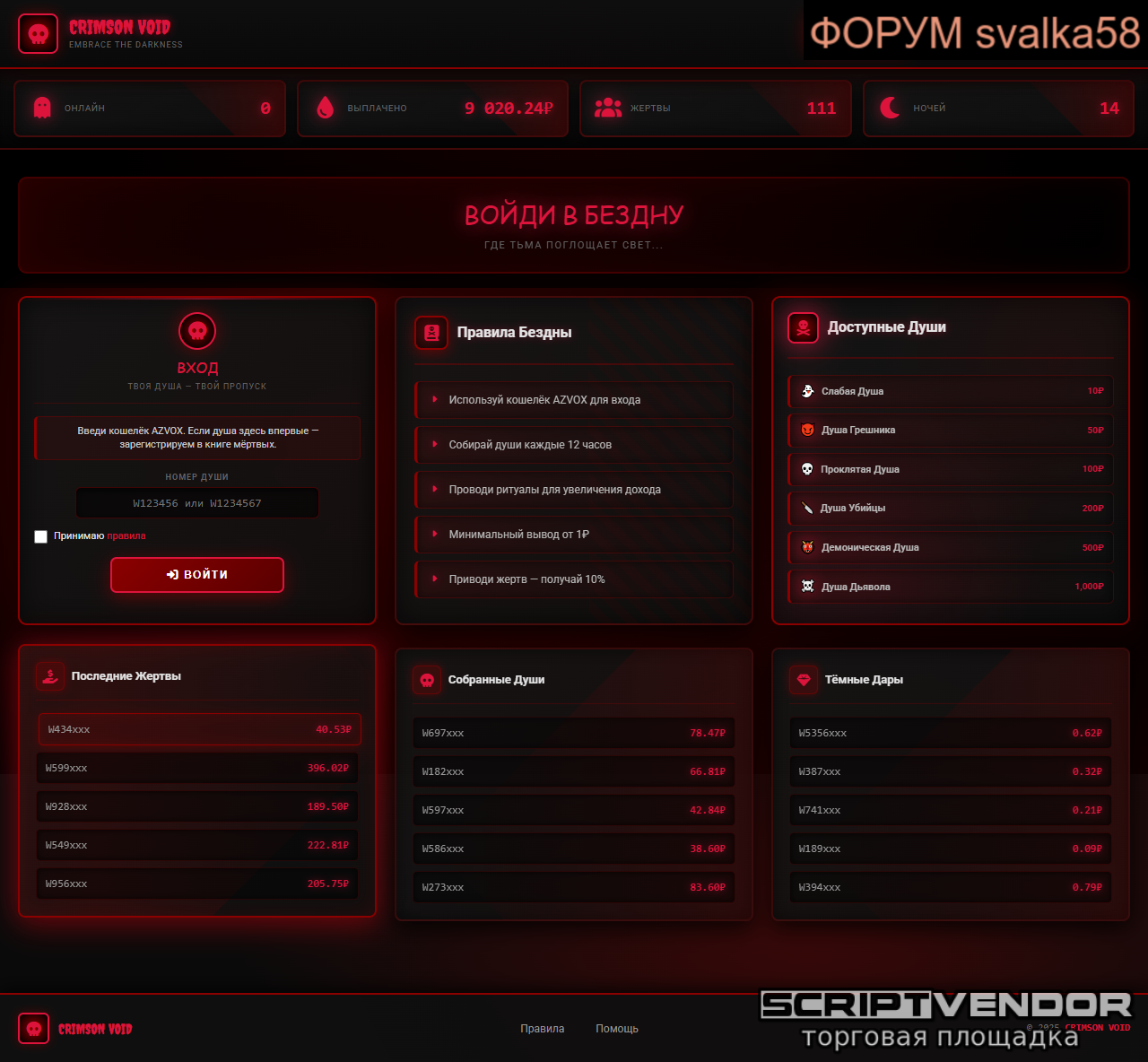Click the gem icon beside Тёмные Дары
Image resolution: width=1148 pixels, height=1062 pixels.
pyautogui.click(x=804, y=680)
